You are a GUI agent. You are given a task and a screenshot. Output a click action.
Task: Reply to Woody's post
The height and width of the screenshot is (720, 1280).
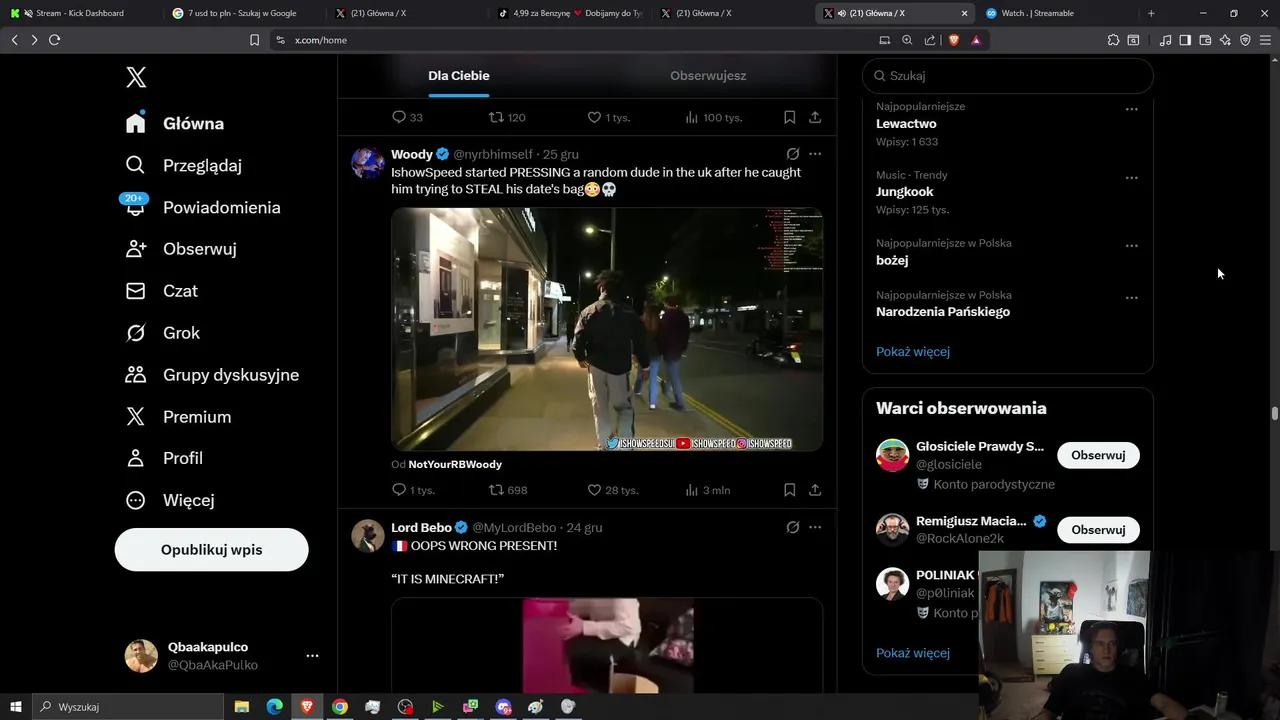pos(399,490)
